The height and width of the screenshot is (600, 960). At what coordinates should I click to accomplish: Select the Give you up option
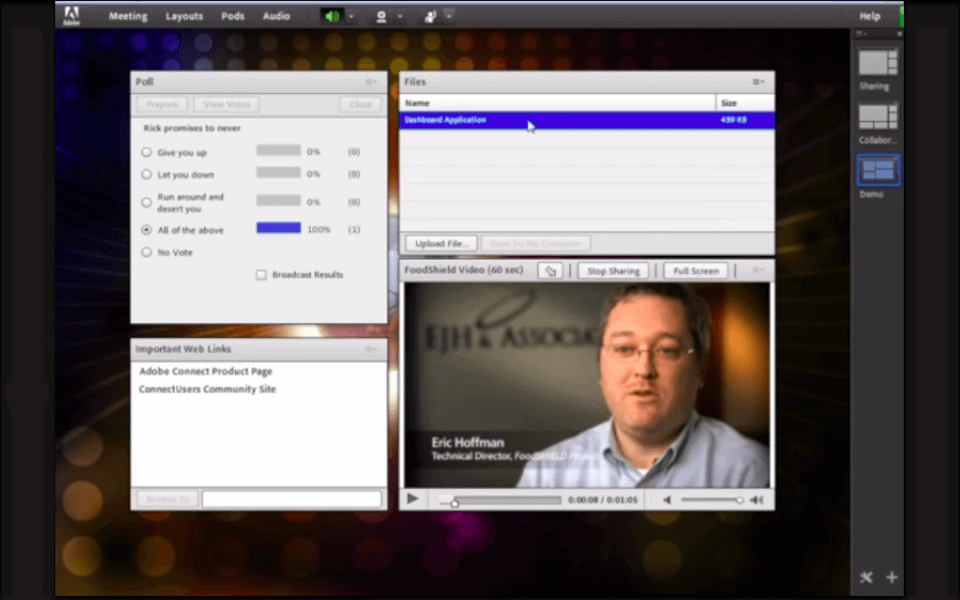(146, 152)
